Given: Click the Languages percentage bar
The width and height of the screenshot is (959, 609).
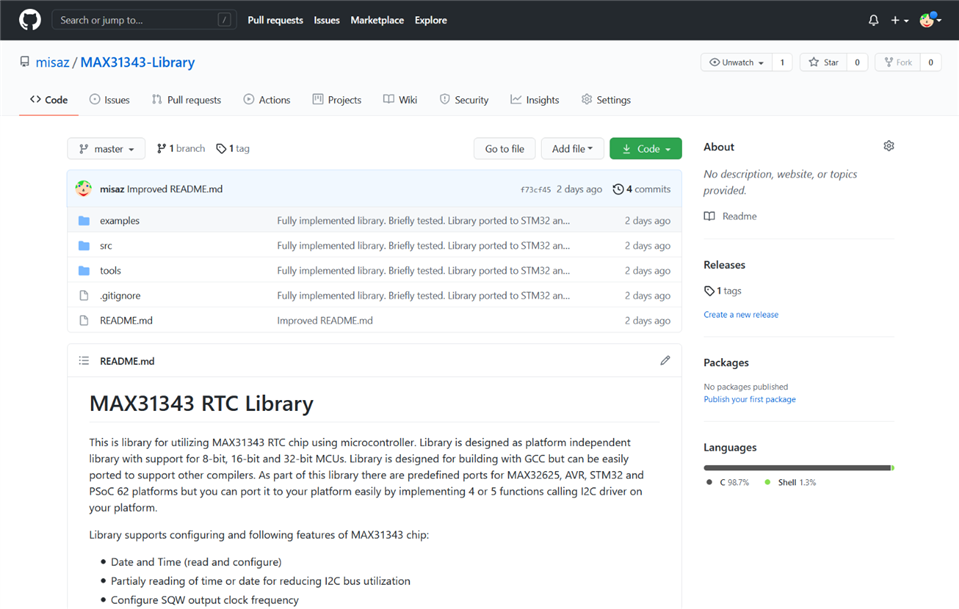Looking at the screenshot, I should tap(798, 467).
